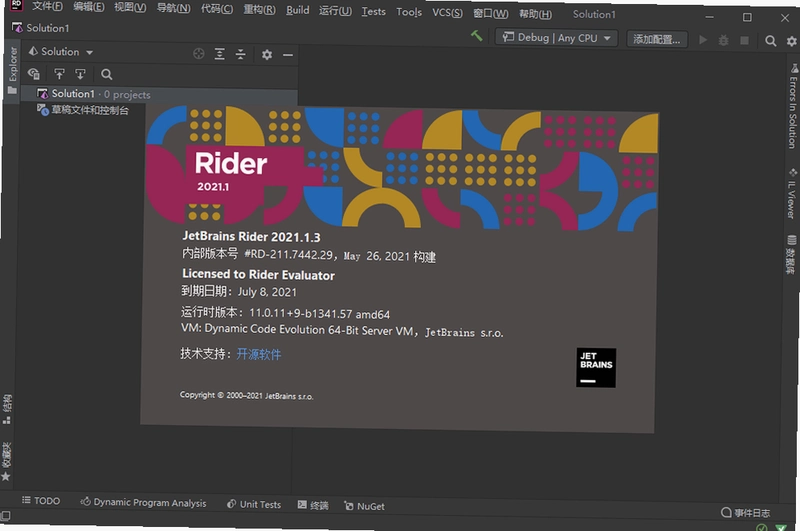Open Search Everywhere magnifier icon
This screenshot has width=800, height=531.
(770, 41)
